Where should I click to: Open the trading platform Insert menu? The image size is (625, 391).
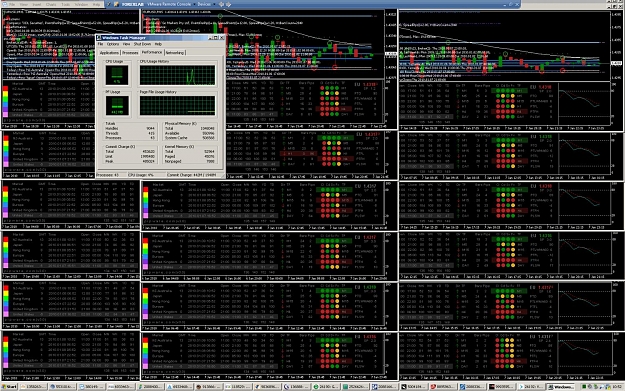(x=37, y=4)
